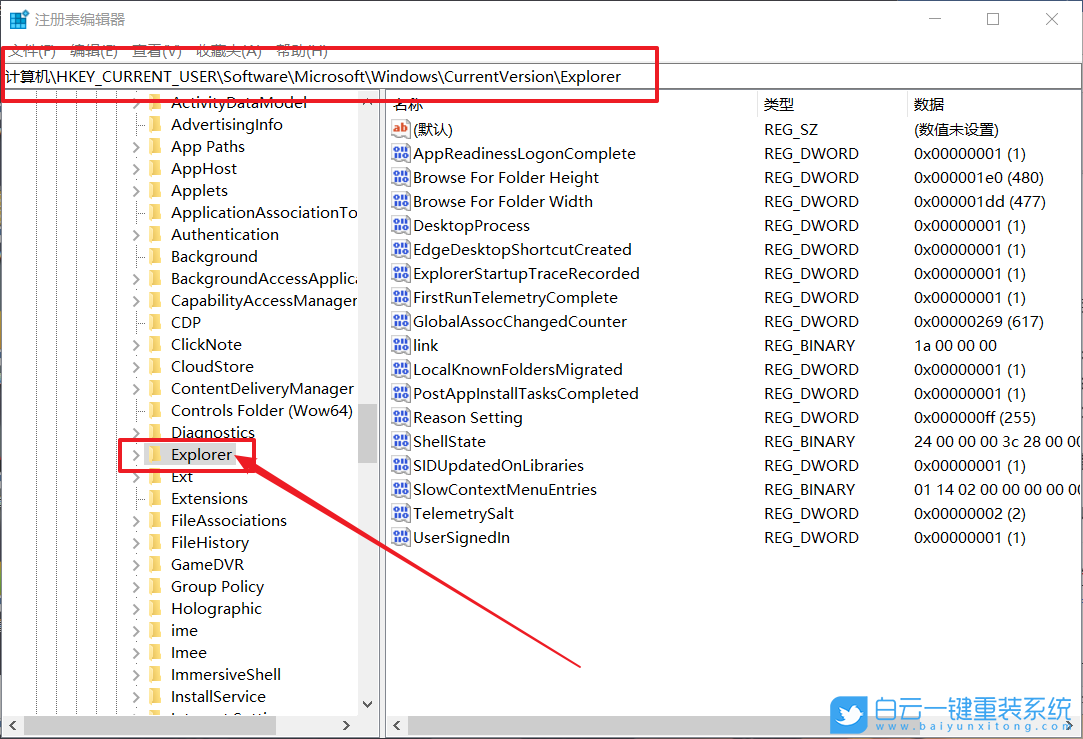Click the TelemetrySalt value icon
Image resolution: width=1083 pixels, height=739 pixels.
click(x=400, y=514)
